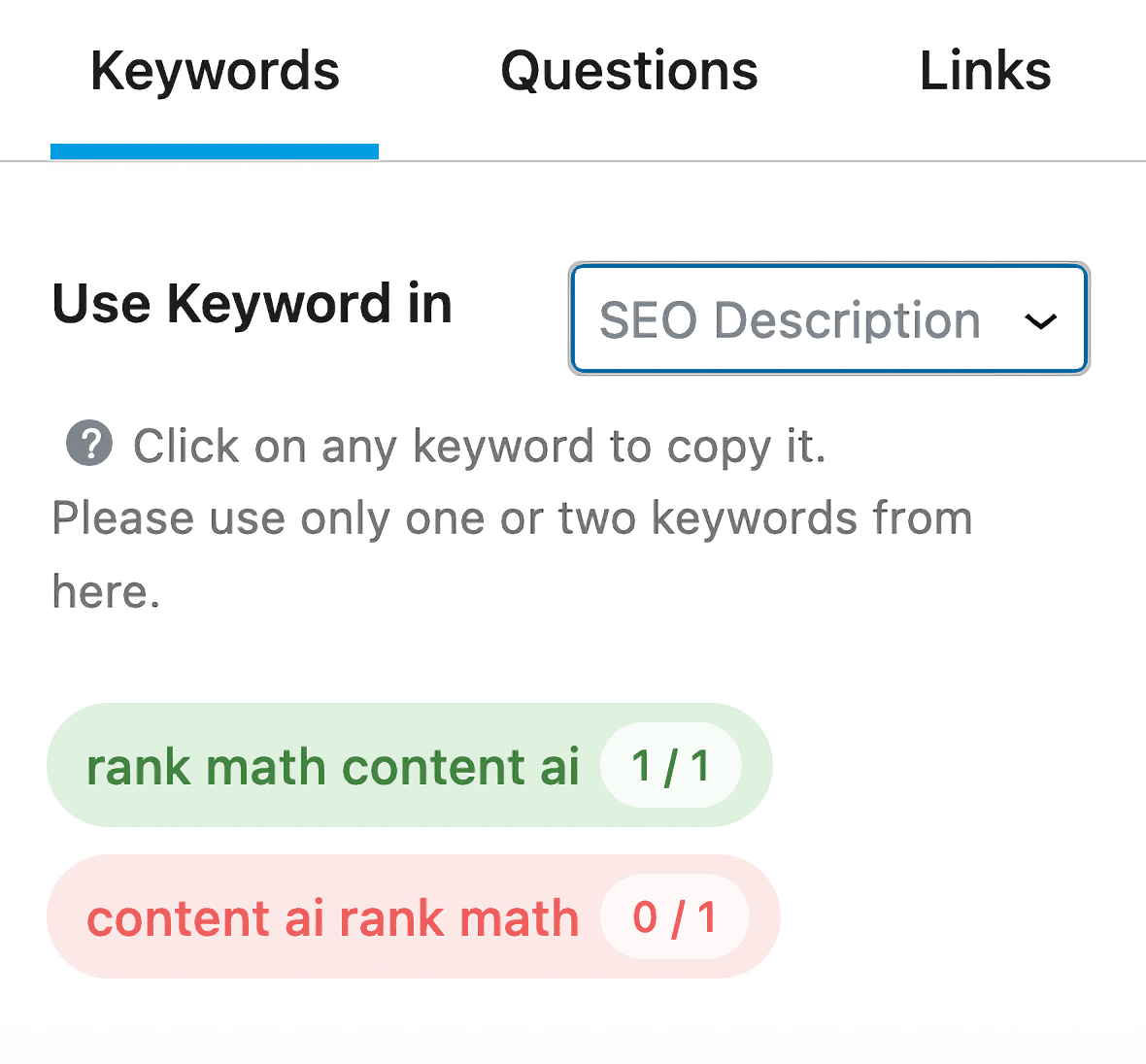
Task: Open help via the circular question icon
Action: tap(88, 446)
